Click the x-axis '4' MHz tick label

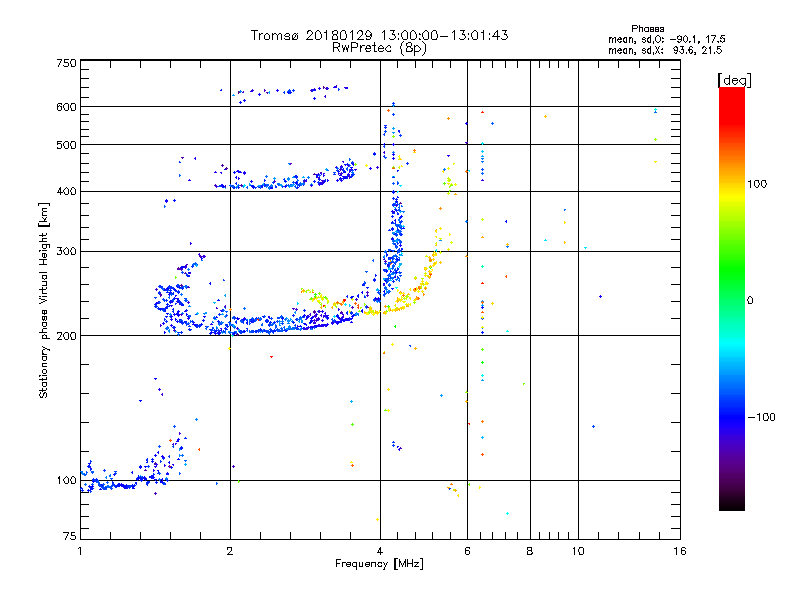(380, 551)
